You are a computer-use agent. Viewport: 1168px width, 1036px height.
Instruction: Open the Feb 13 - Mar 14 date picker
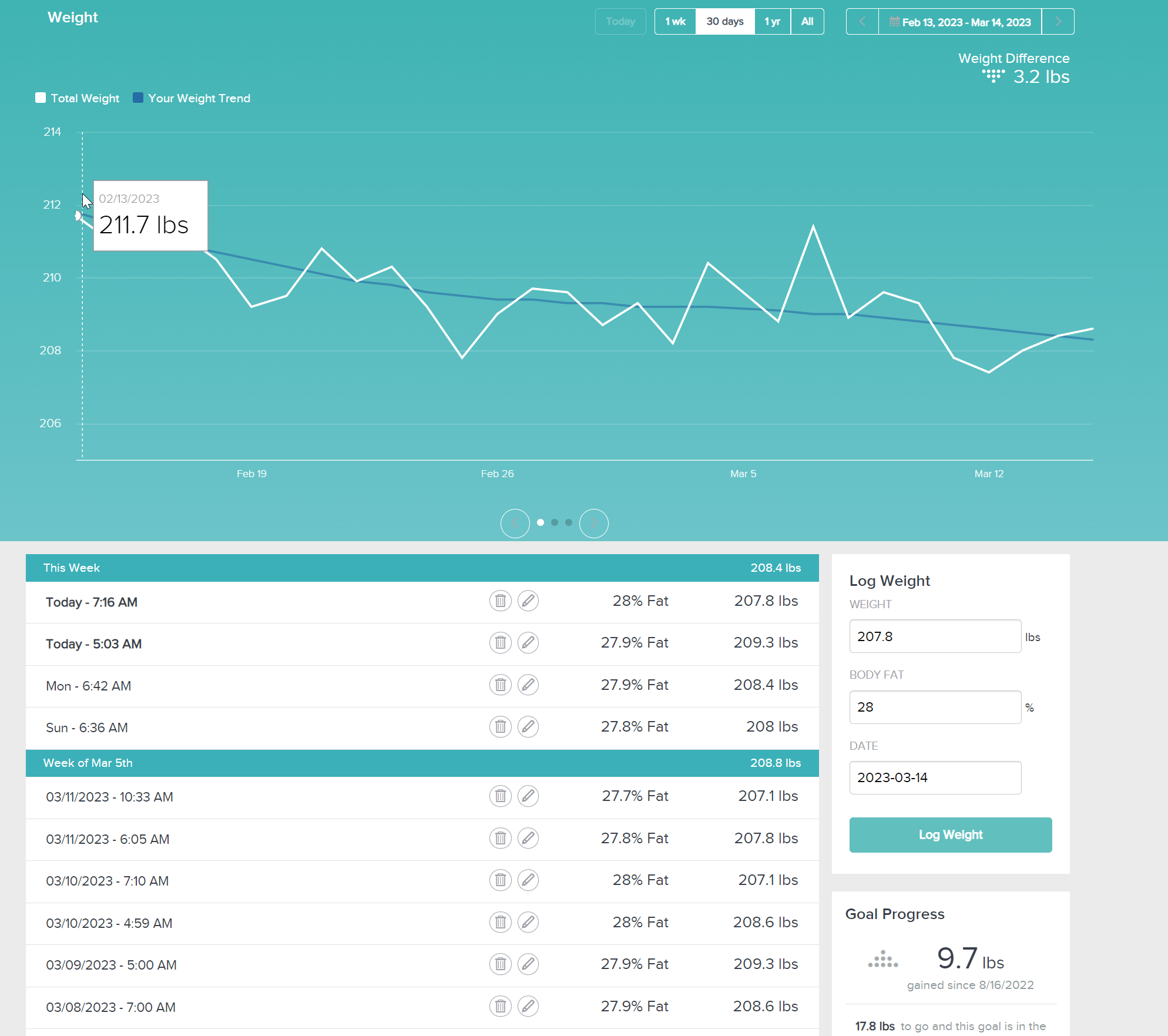959,22
